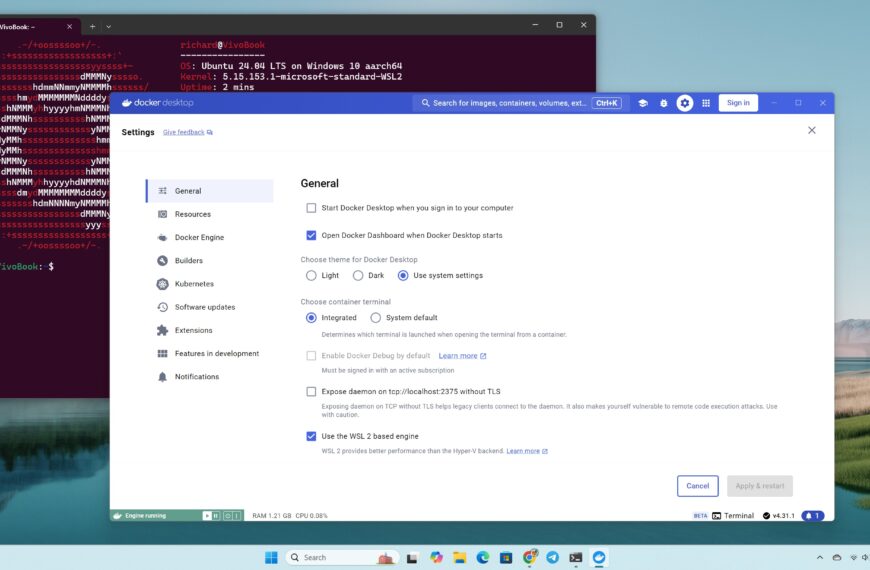Click the General sliders icon in sidebar
The width and height of the screenshot is (870, 570).
click(x=163, y=191)
